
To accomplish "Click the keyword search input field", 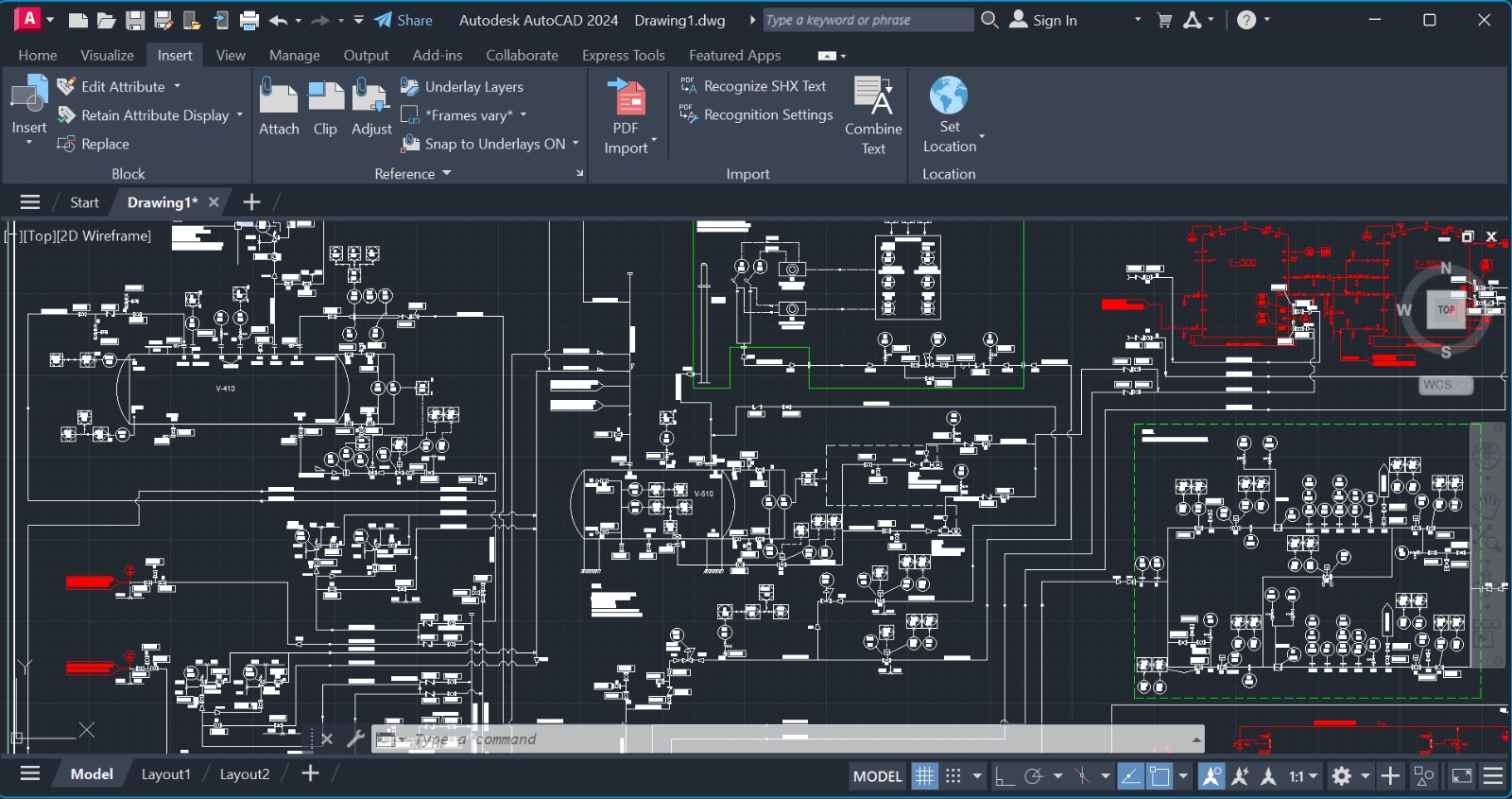I will (x=868, y=20).
